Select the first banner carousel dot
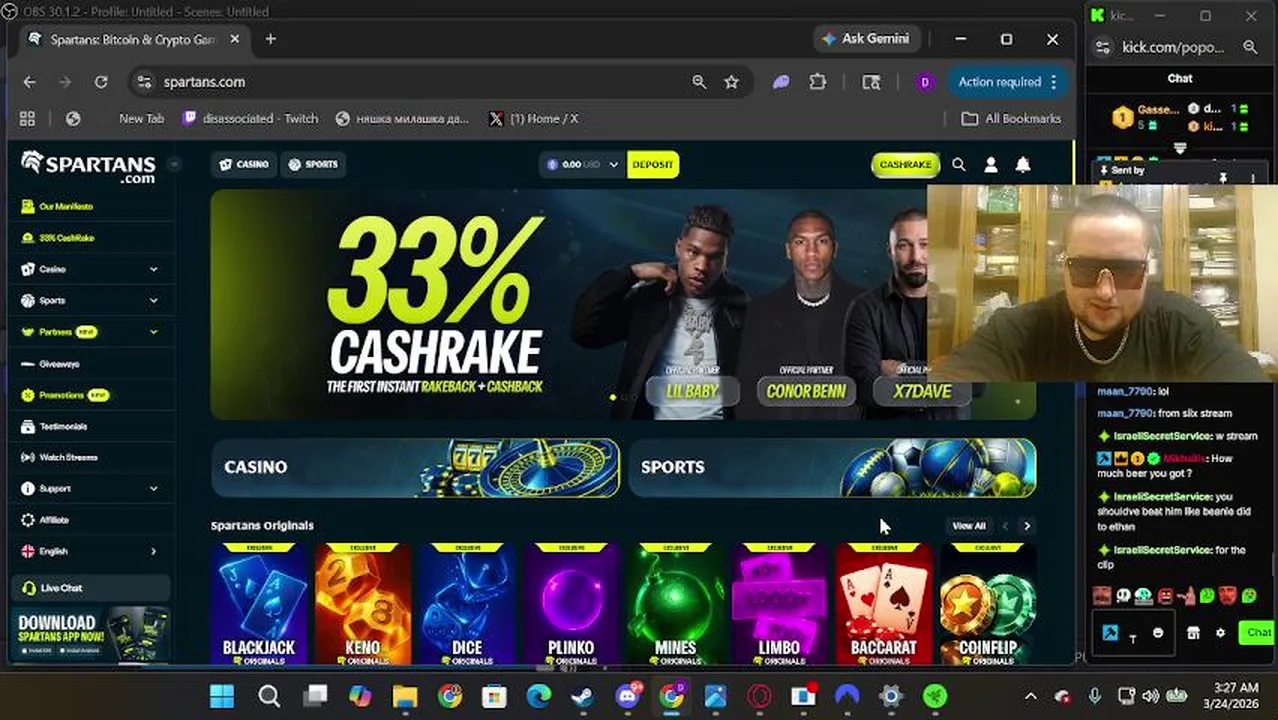Screen dimensions: 1278x720 [613, 398]
